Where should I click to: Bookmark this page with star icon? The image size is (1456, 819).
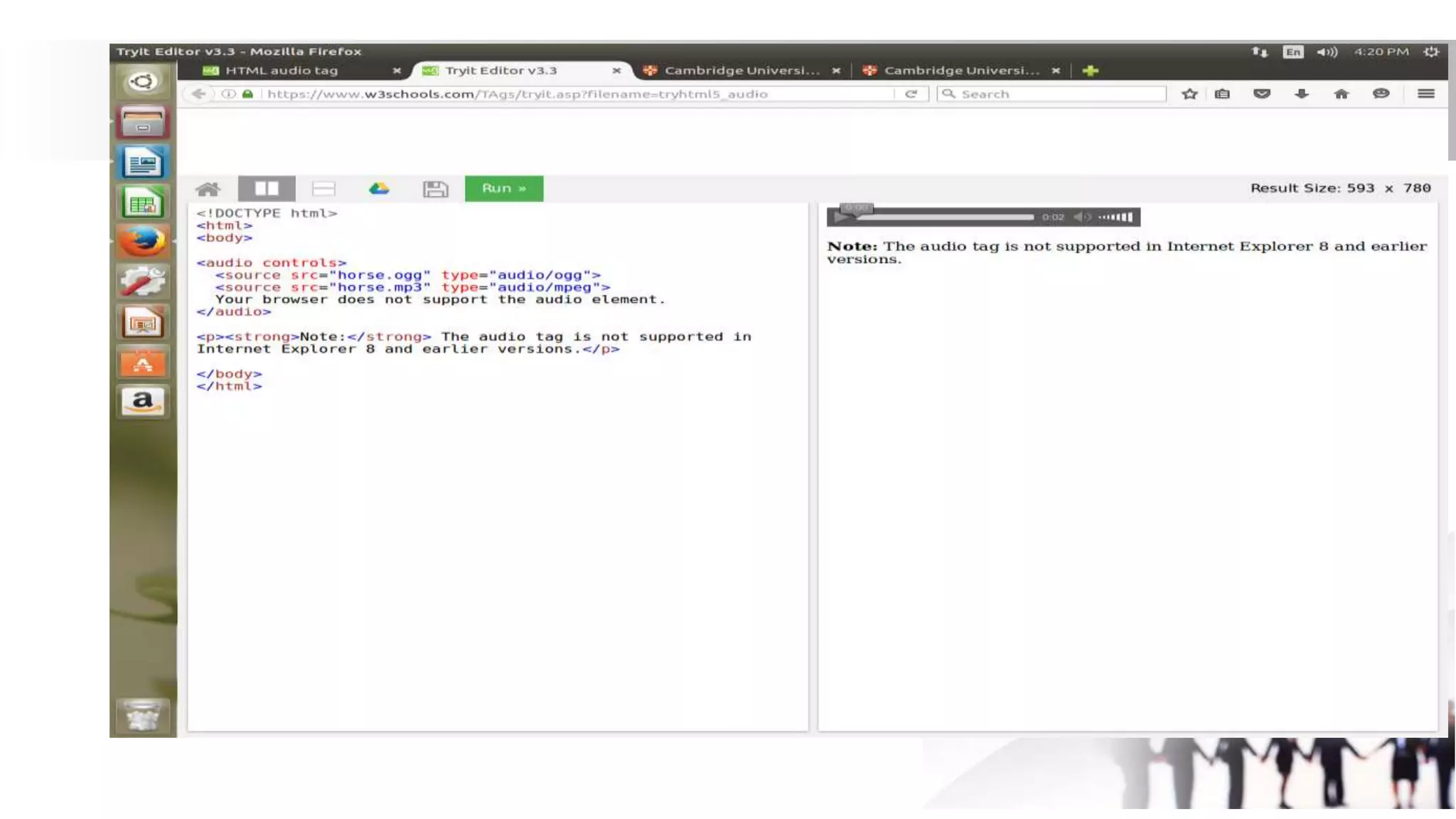[1189, 94]
